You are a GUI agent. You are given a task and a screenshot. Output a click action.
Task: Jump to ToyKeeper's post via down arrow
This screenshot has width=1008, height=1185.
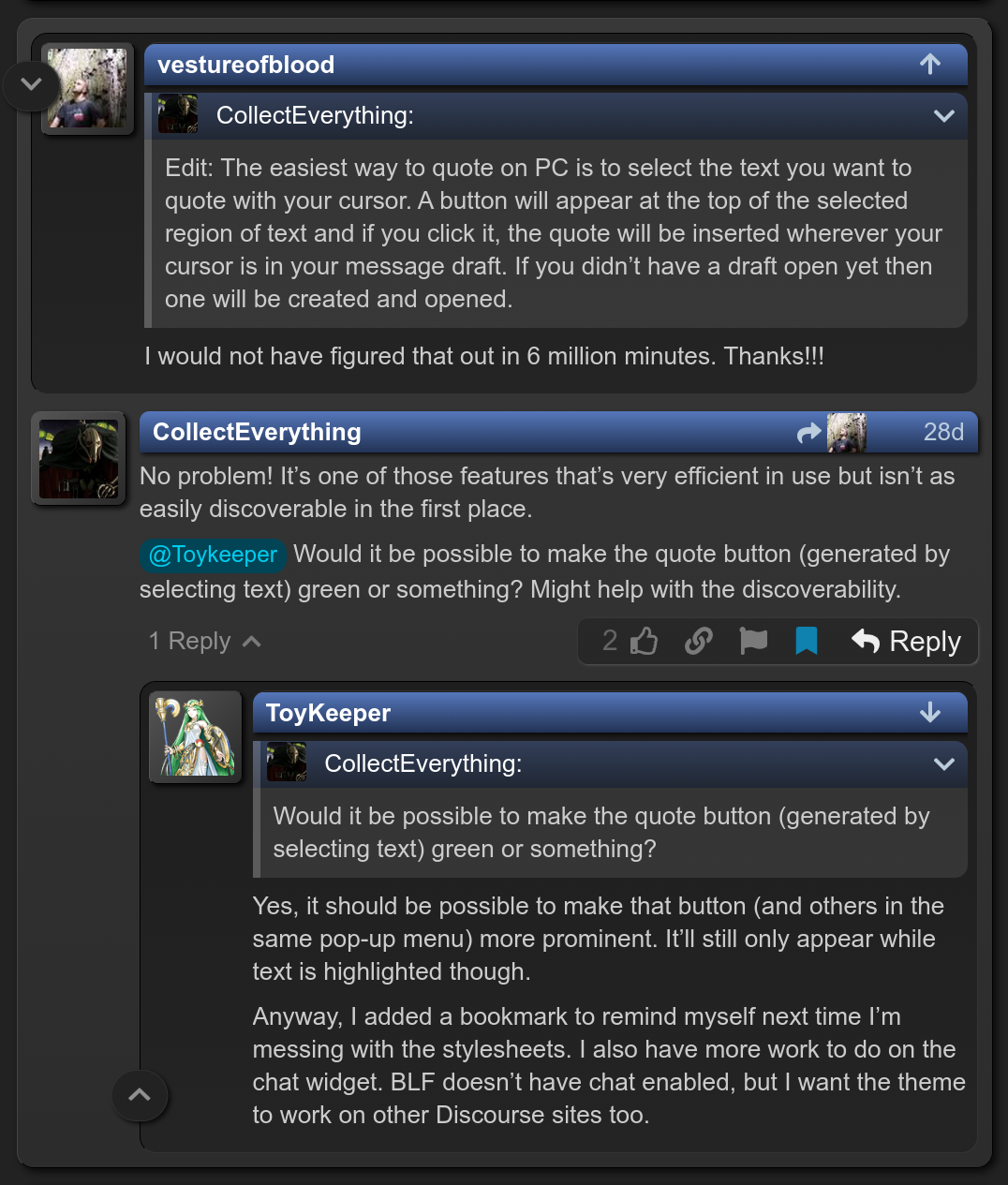930,713
